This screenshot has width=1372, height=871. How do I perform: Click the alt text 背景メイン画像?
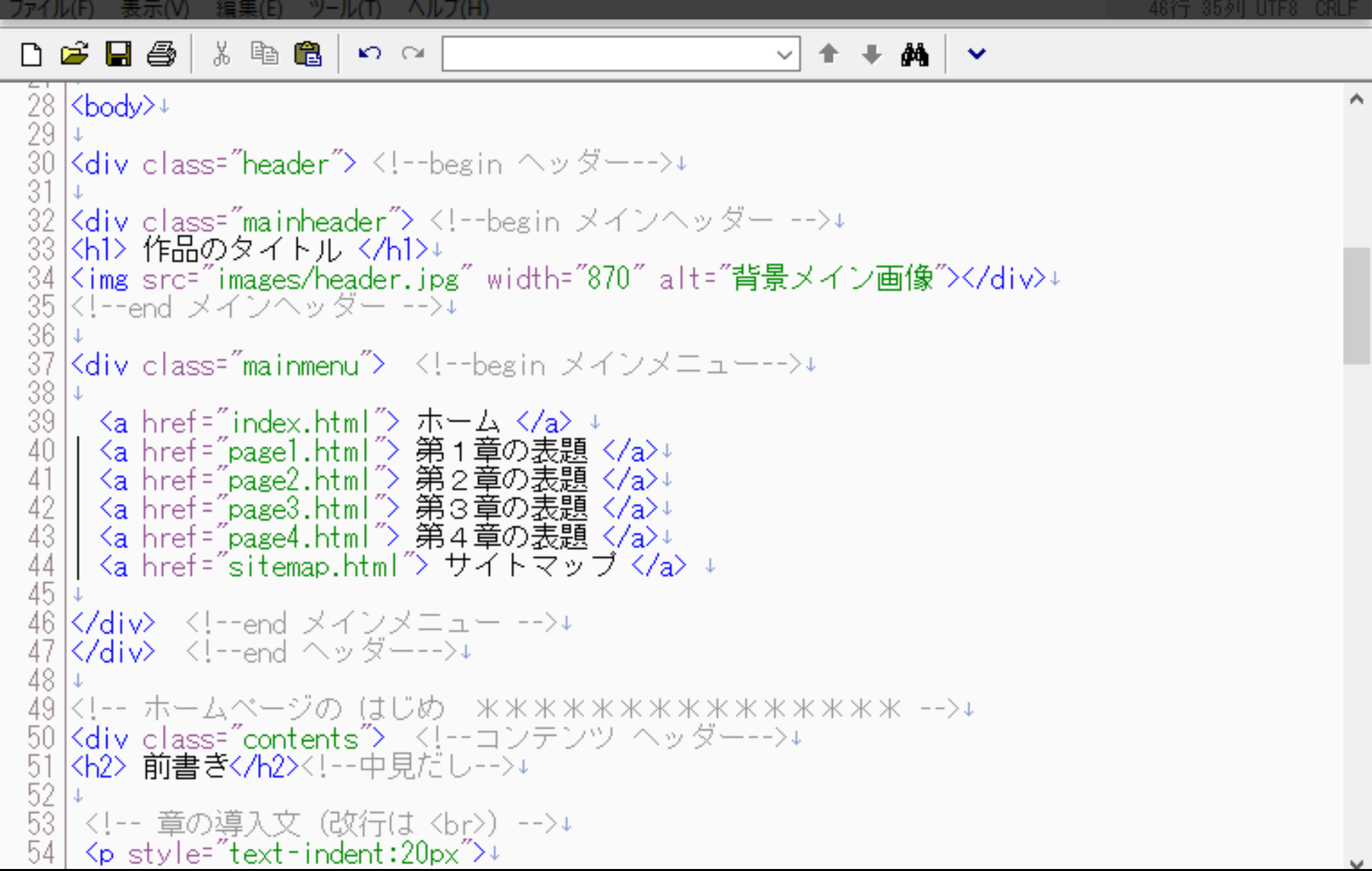coord(833,279)
